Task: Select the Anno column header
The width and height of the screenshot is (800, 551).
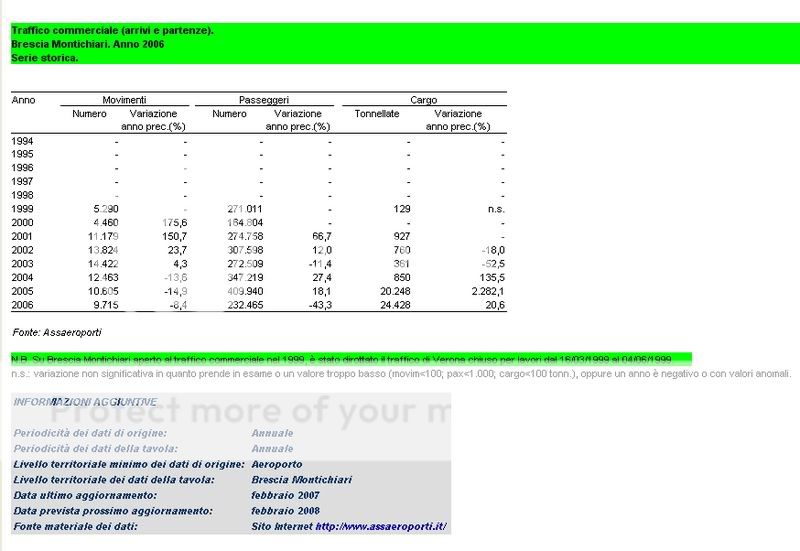Action: [x=23, y=100]
